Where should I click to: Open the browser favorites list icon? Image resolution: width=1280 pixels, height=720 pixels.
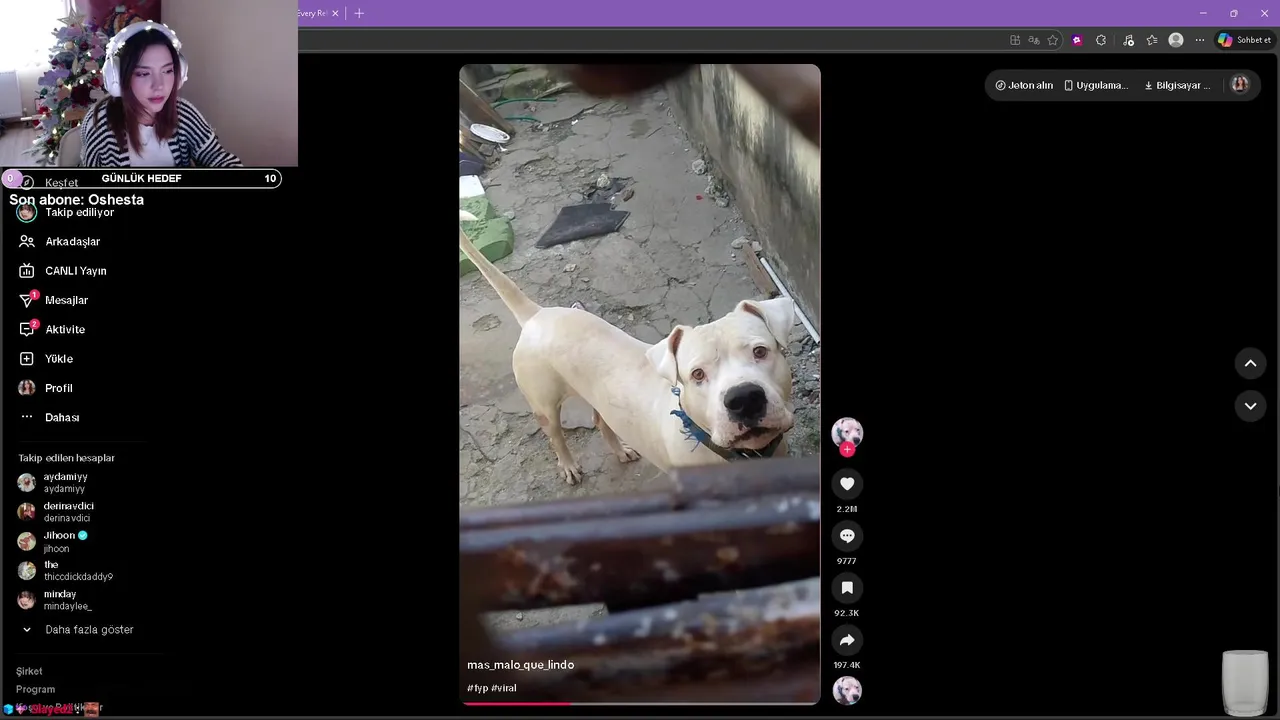tap(1152, 40)
